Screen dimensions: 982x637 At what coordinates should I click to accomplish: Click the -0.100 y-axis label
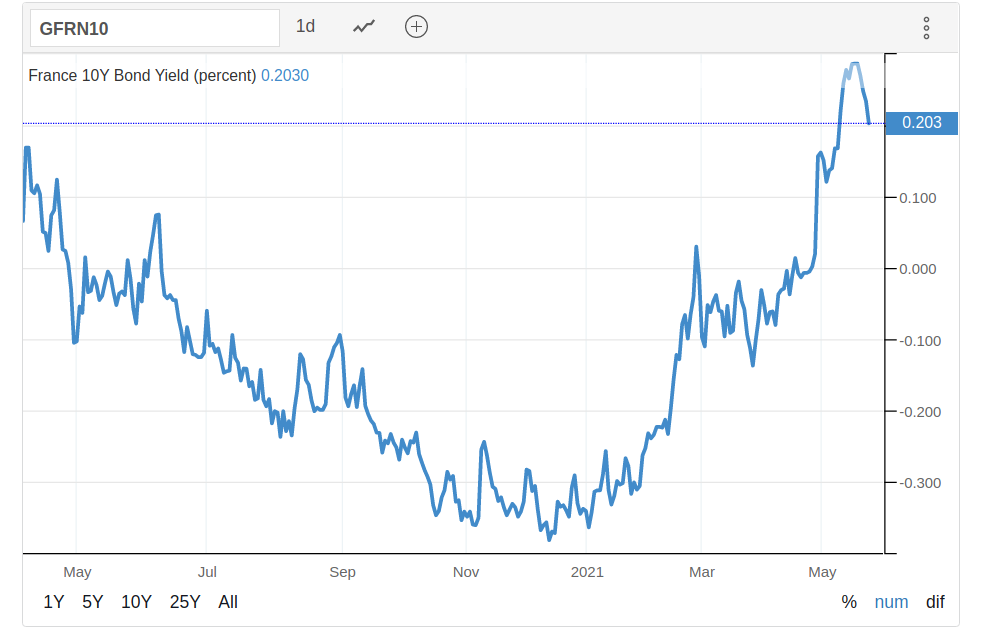click(920, 341)
